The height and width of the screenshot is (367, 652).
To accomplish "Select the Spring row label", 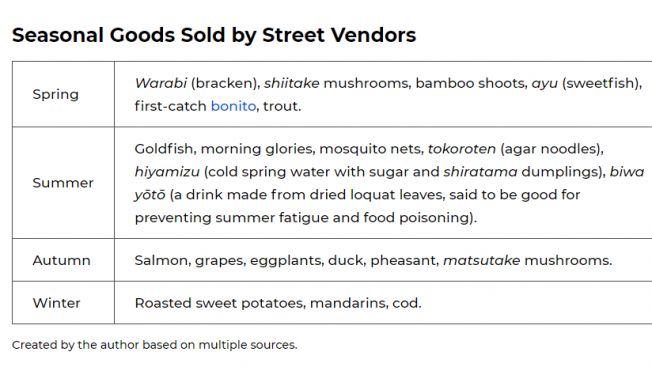I will click(x=56, y=95).
